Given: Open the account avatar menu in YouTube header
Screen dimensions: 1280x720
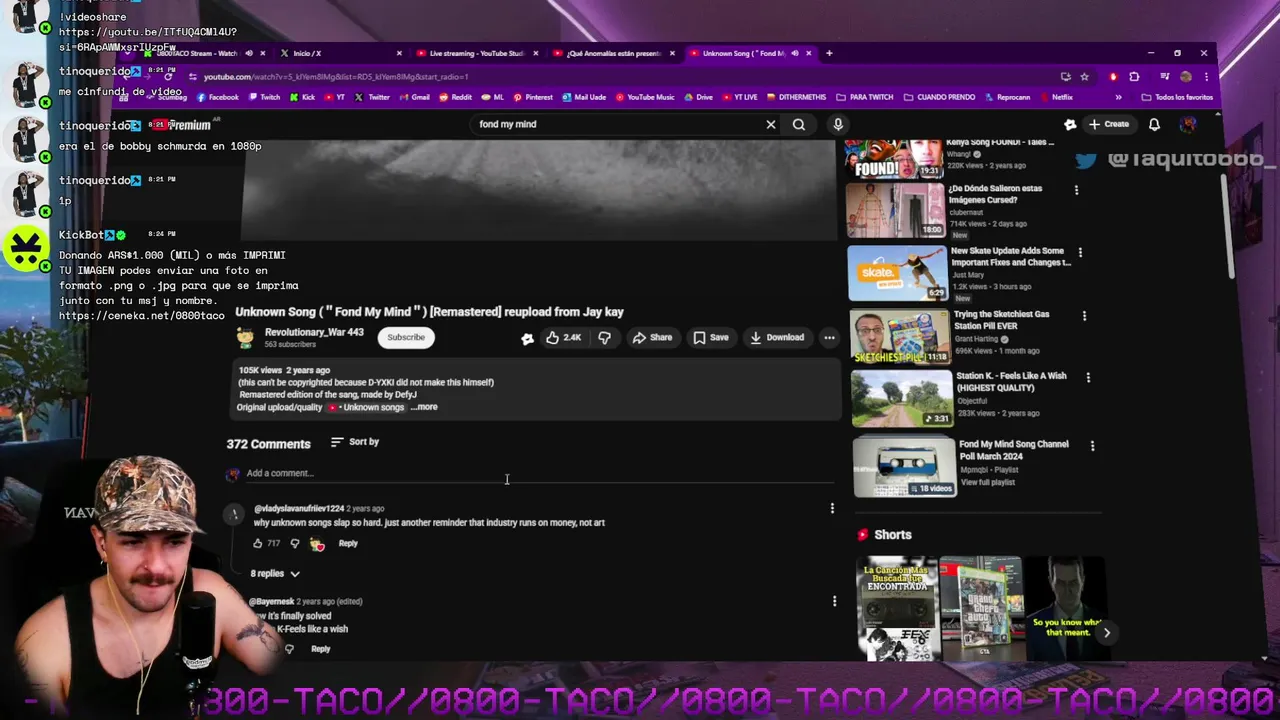Looking at the screenshot, I should [x=1188, y=124].
